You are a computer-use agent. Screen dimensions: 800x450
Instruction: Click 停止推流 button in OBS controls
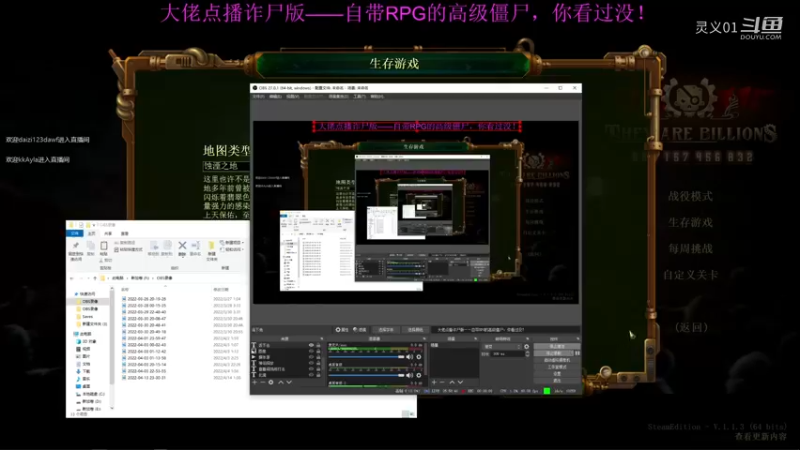557,346
